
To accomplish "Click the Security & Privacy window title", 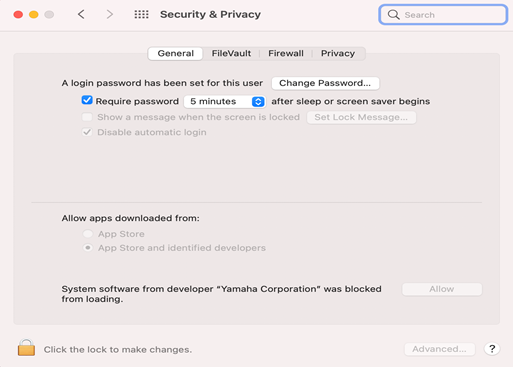I will (x=210, y=14).
